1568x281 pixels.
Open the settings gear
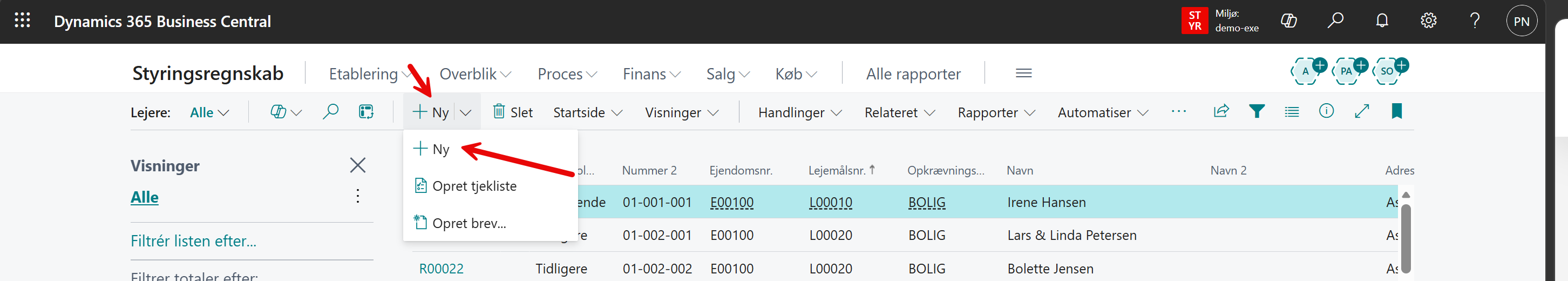tap(1428, 21)
